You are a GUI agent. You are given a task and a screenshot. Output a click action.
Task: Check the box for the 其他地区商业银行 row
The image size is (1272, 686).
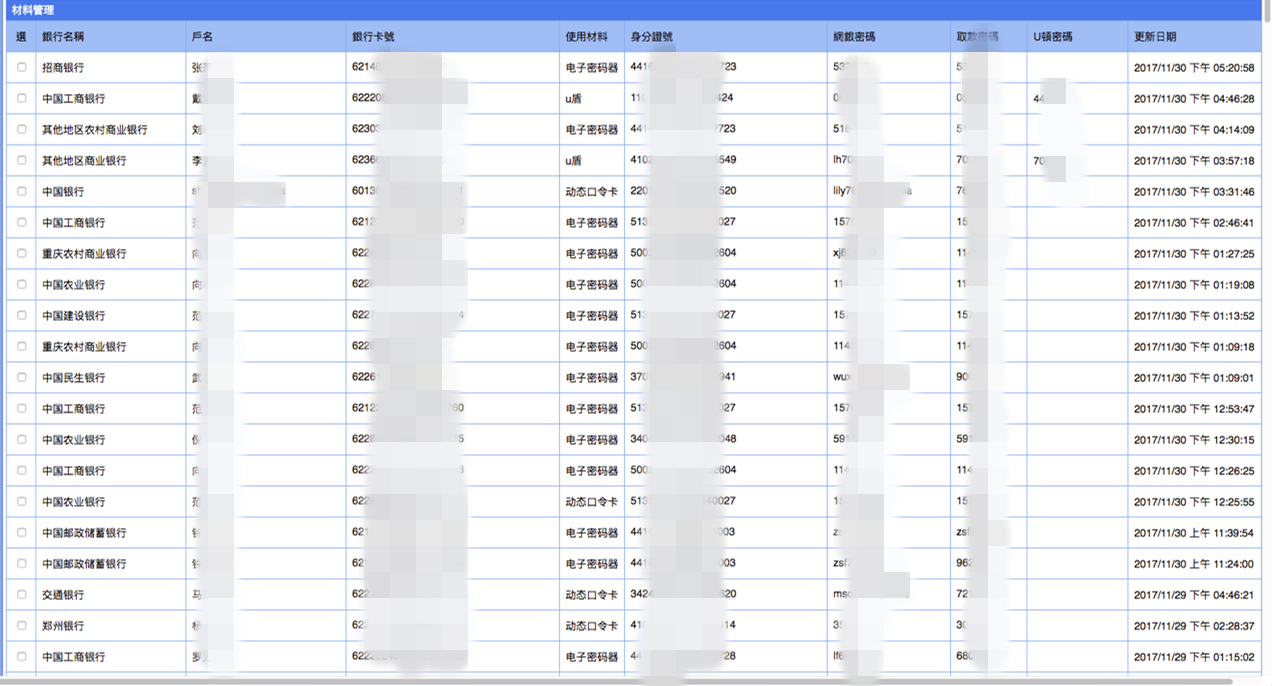pyautogui.click(x=22, y=161)
